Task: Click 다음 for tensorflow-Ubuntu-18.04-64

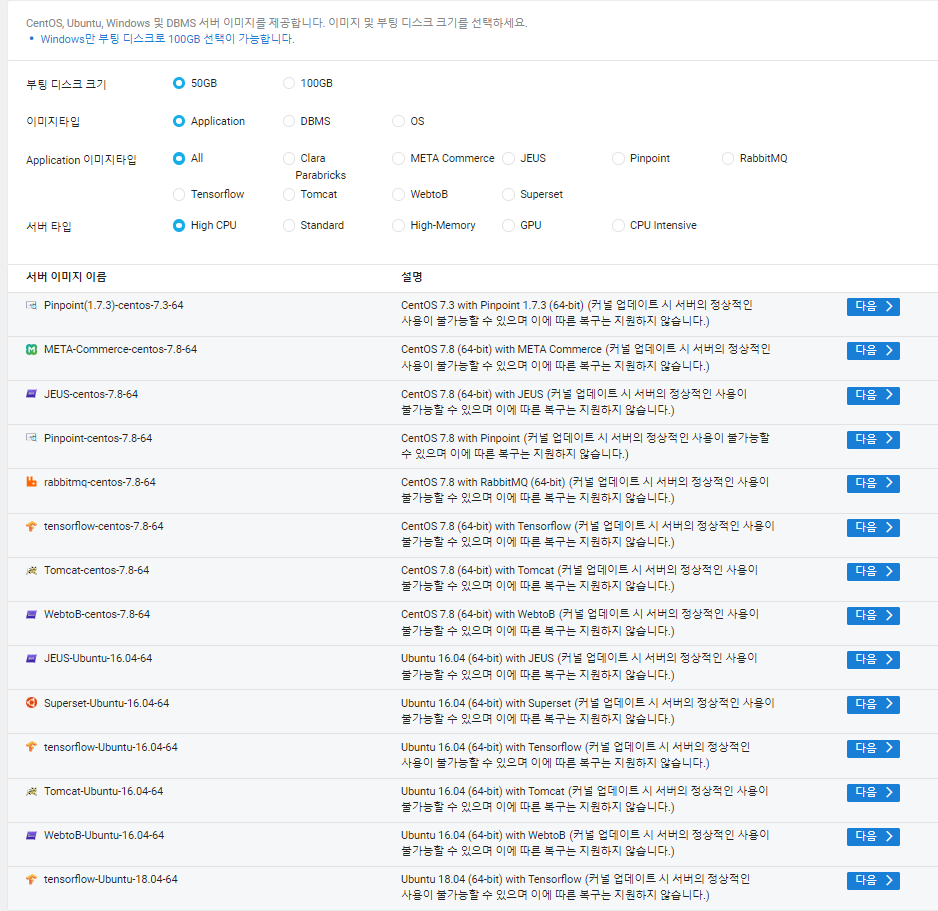Action: tap(873, 880)
